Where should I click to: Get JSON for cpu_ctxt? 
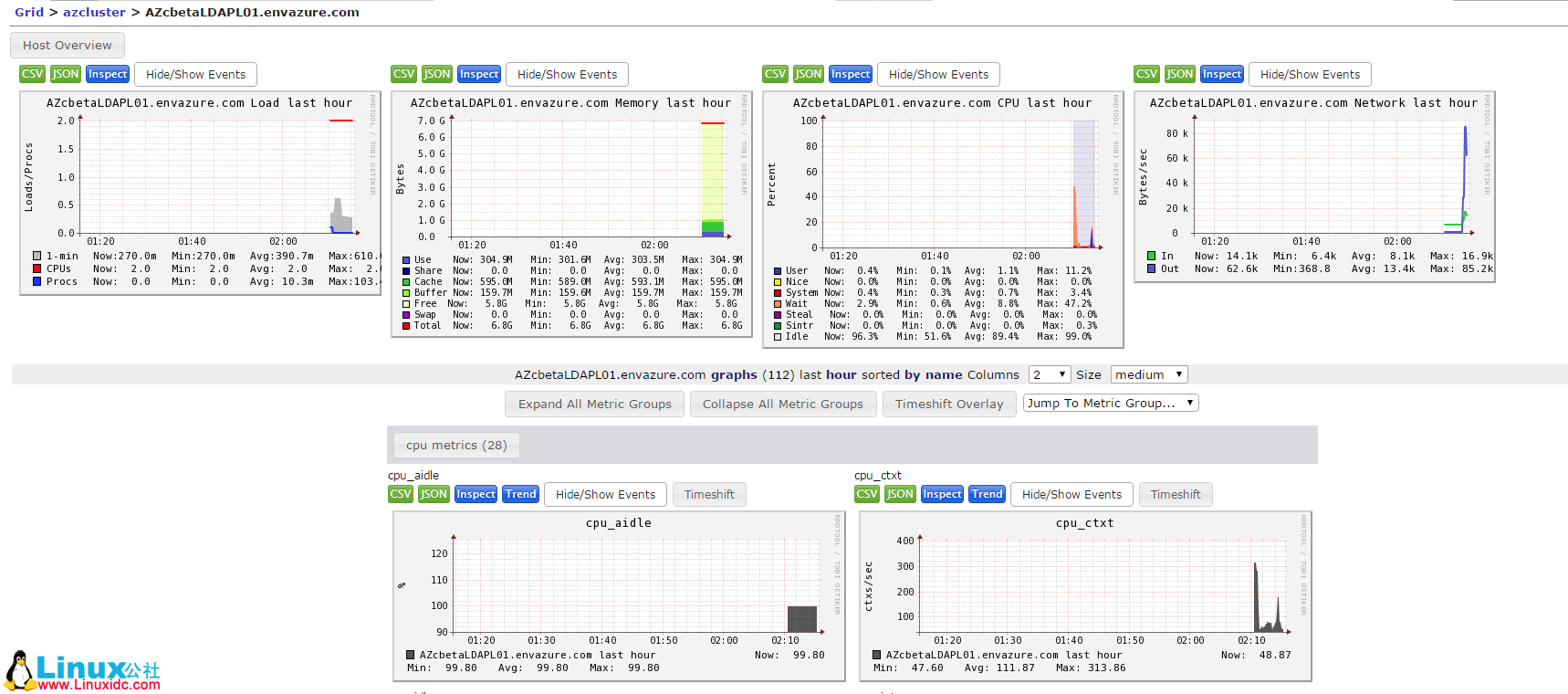(901, 494)
